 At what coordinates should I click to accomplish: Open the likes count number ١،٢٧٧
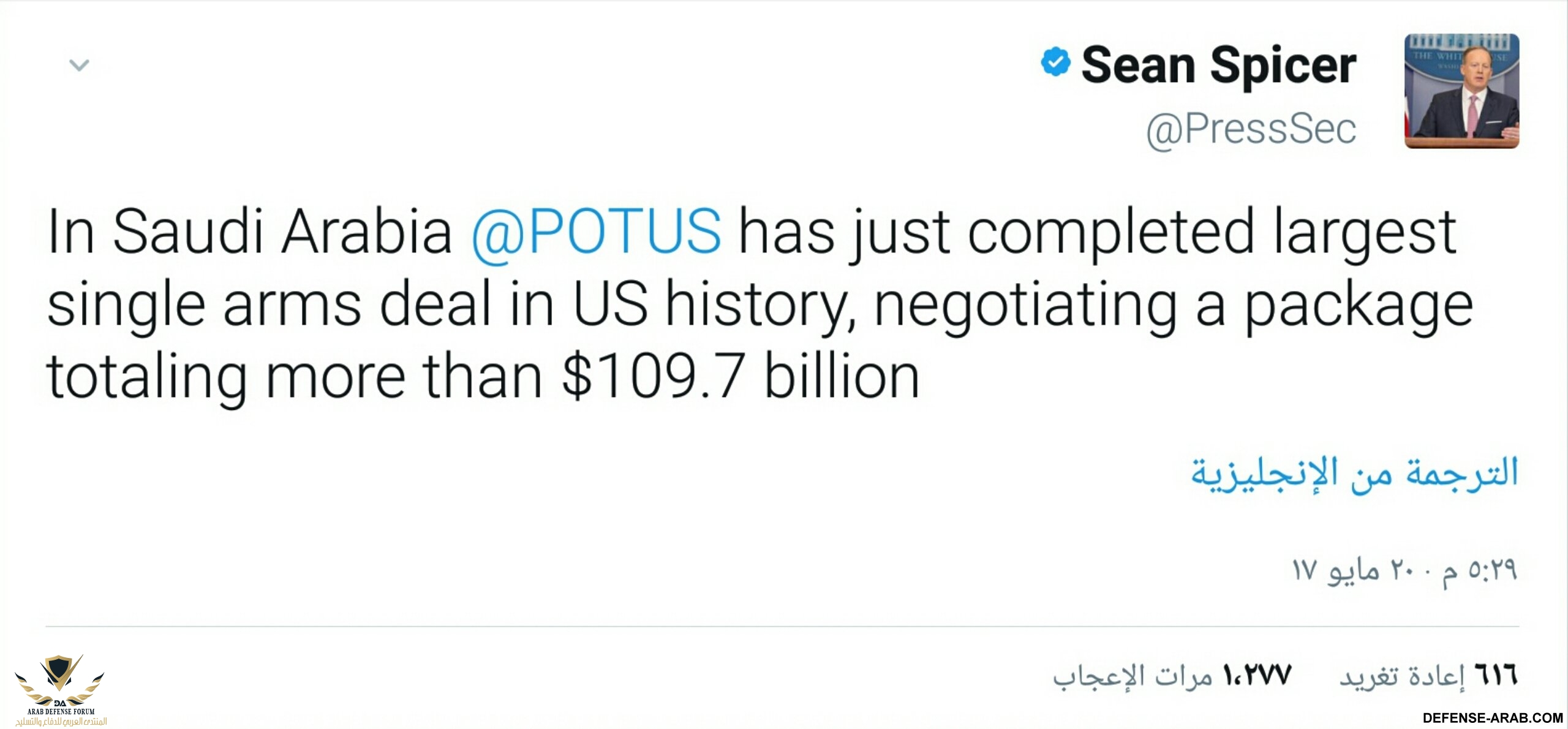click(x=1257, y=675)
